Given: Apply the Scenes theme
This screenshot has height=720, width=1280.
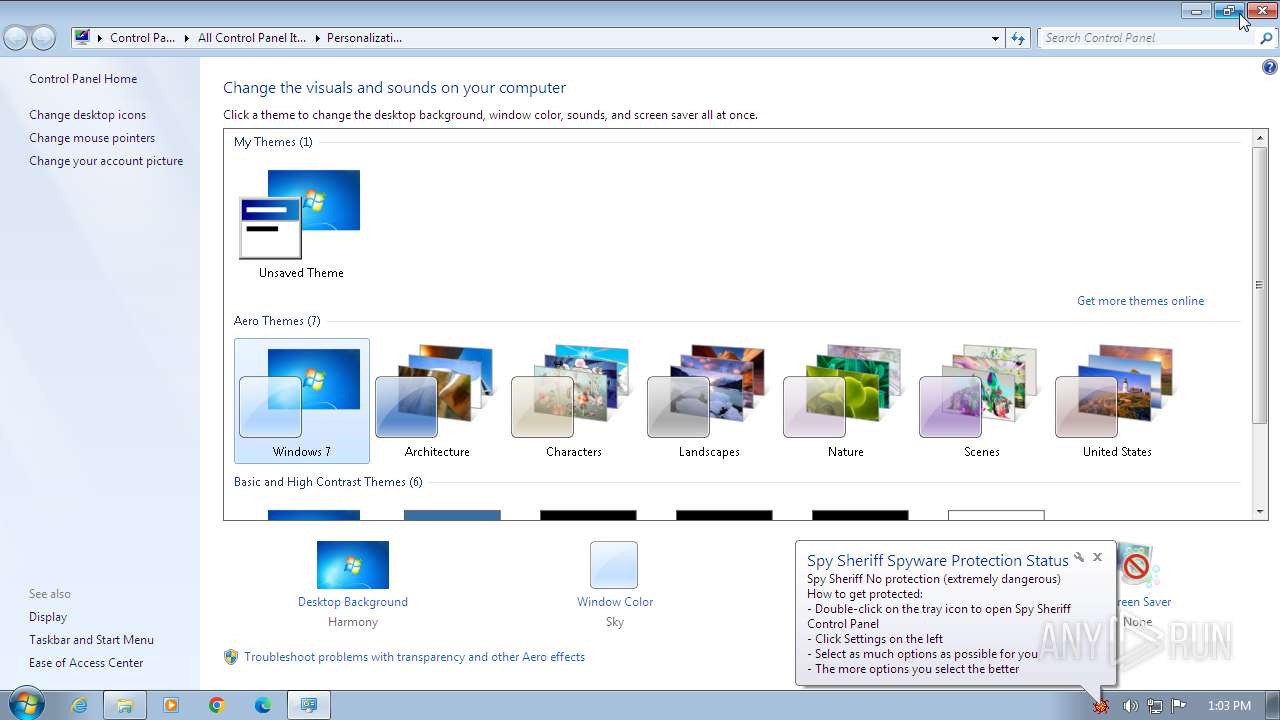Looking at the screenshot, I should point(981,401).
